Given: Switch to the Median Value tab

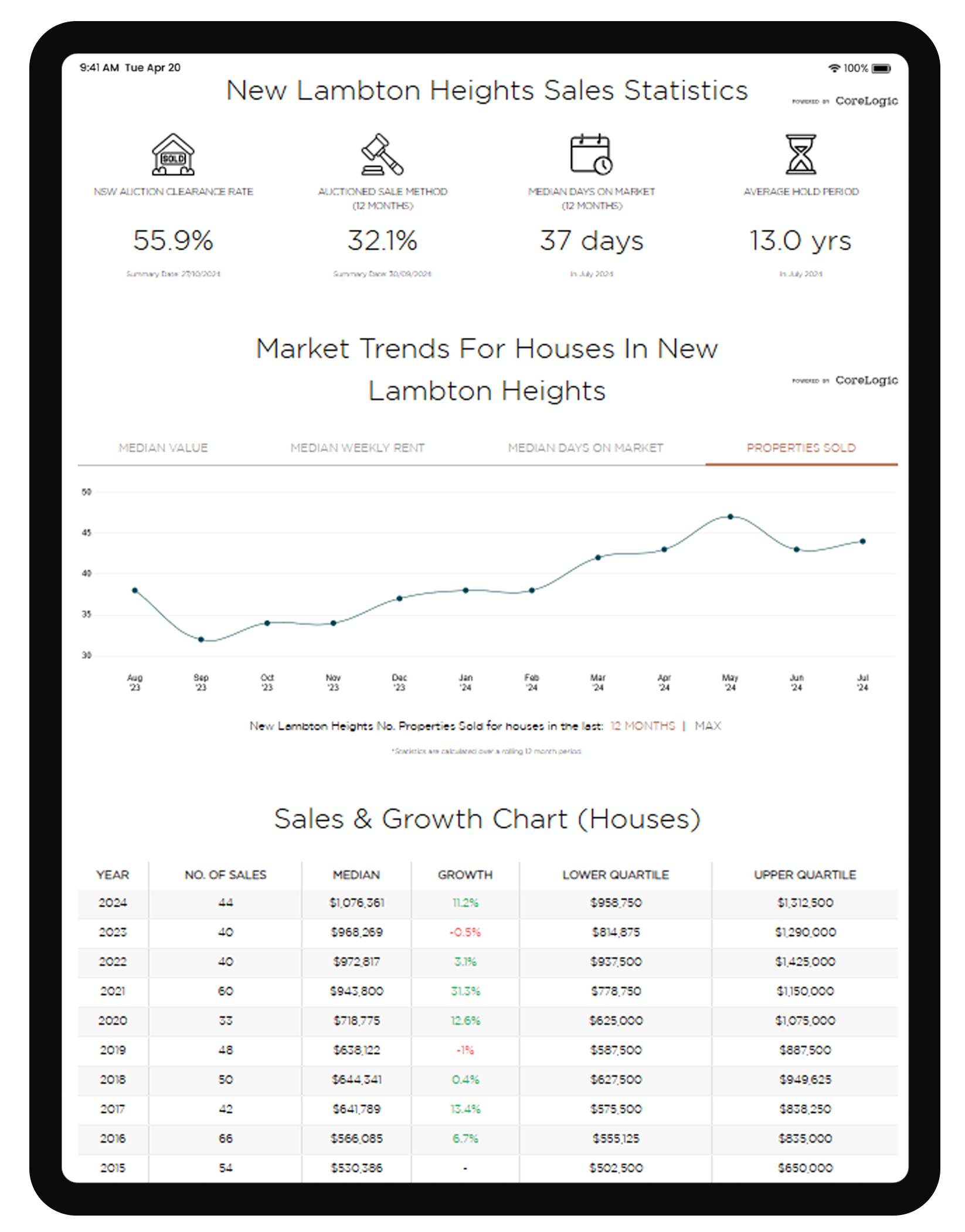Looking at the screenshot, I should coord(163,448).
